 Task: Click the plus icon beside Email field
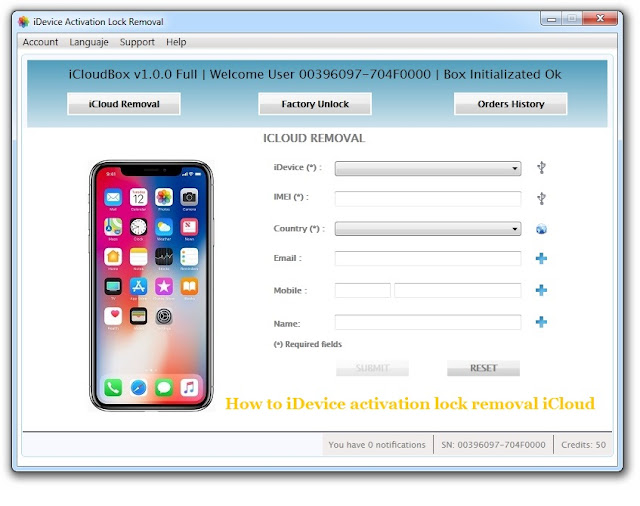[x=541, y=258]
